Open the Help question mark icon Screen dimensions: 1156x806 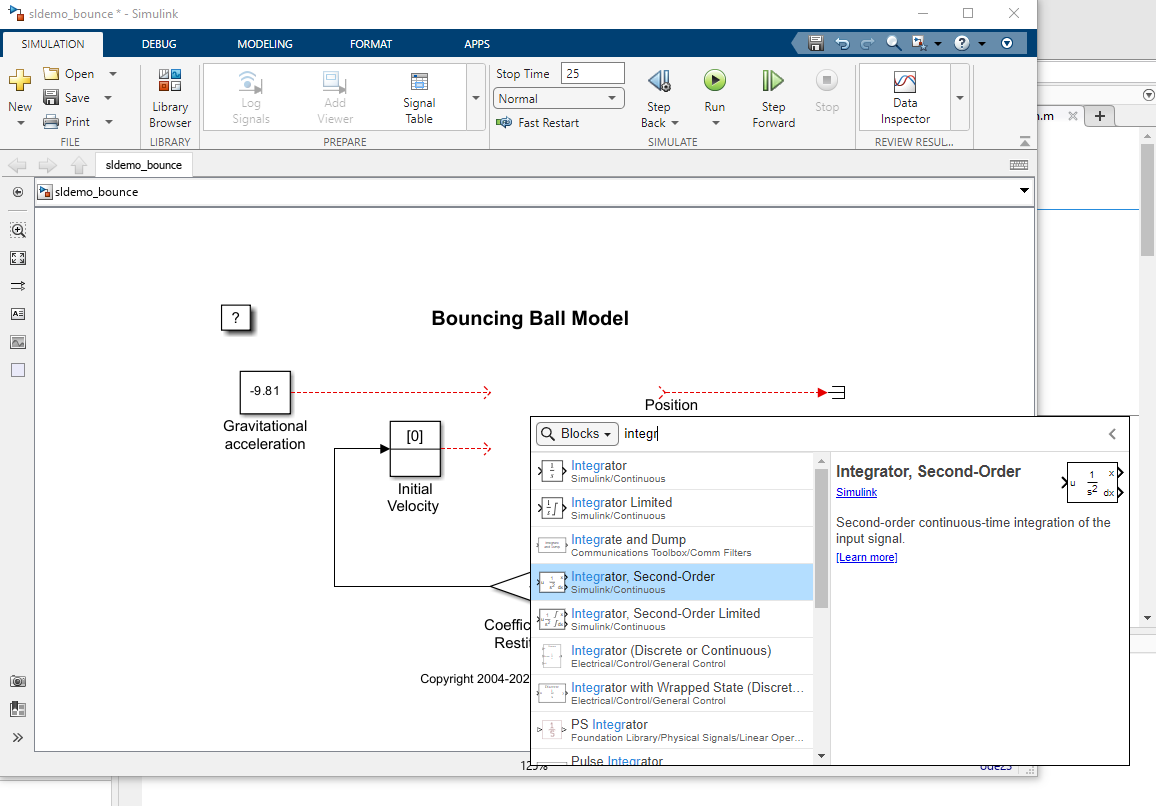(961, 43)
